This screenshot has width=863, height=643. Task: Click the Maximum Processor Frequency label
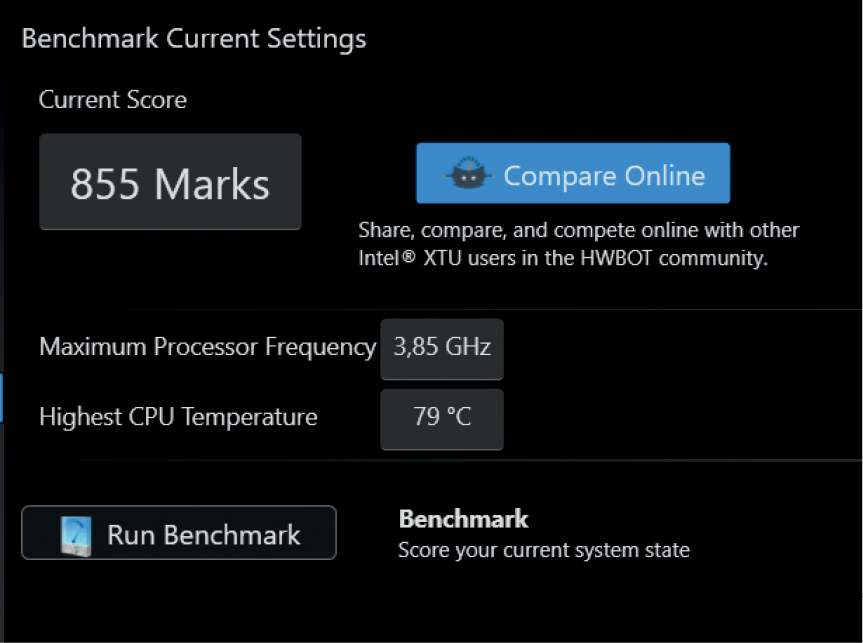[207, 348]
